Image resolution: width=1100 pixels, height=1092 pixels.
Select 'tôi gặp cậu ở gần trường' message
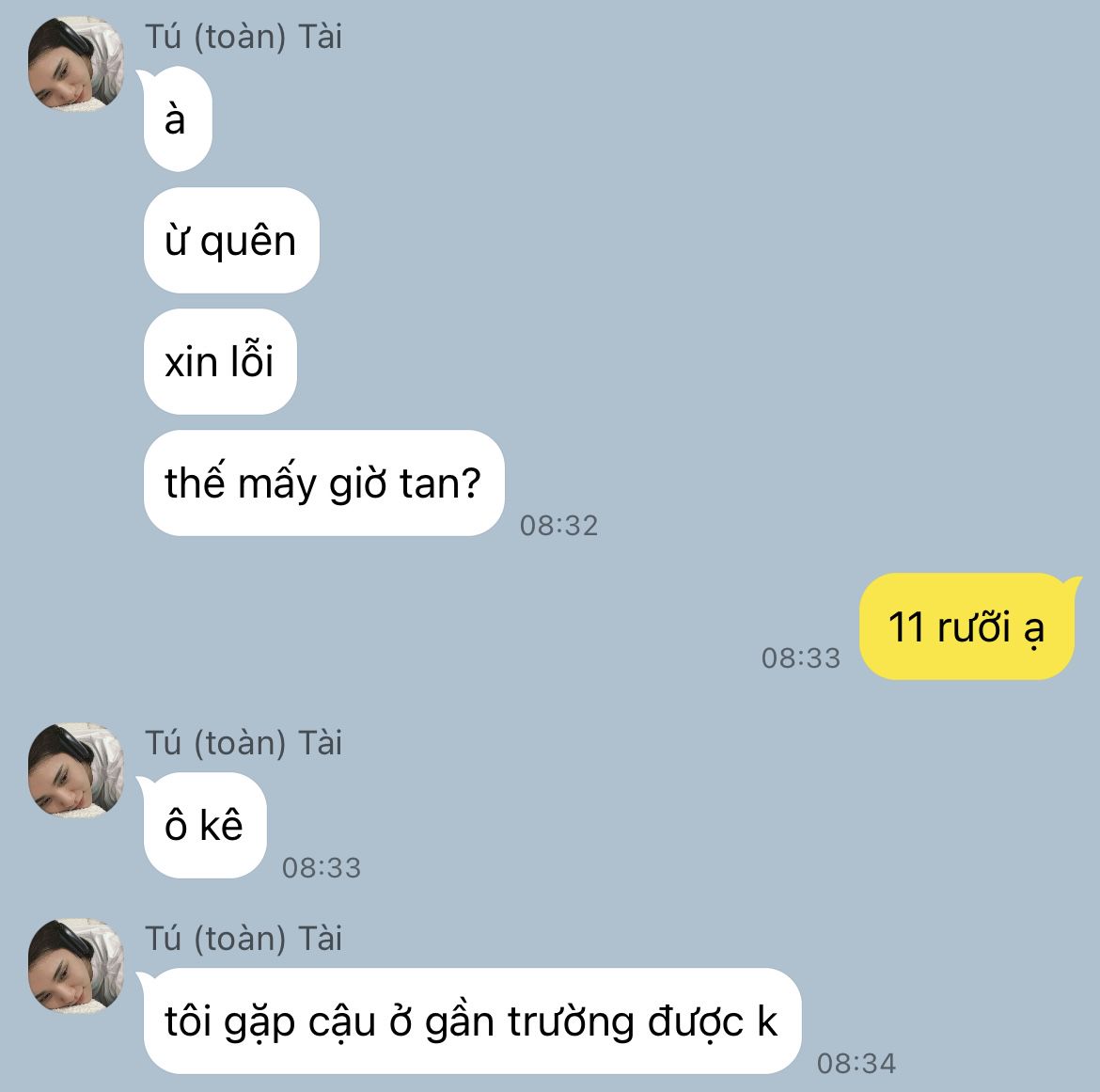point(472,1021)
